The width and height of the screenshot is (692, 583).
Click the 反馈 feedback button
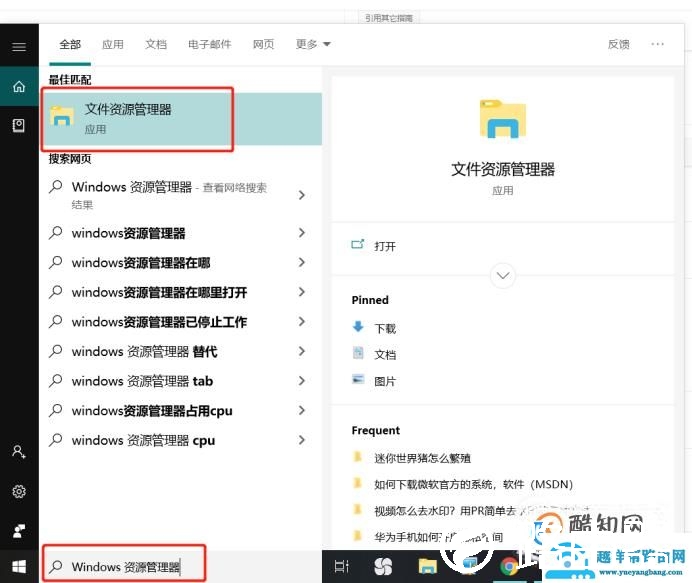tap(618, 44)
